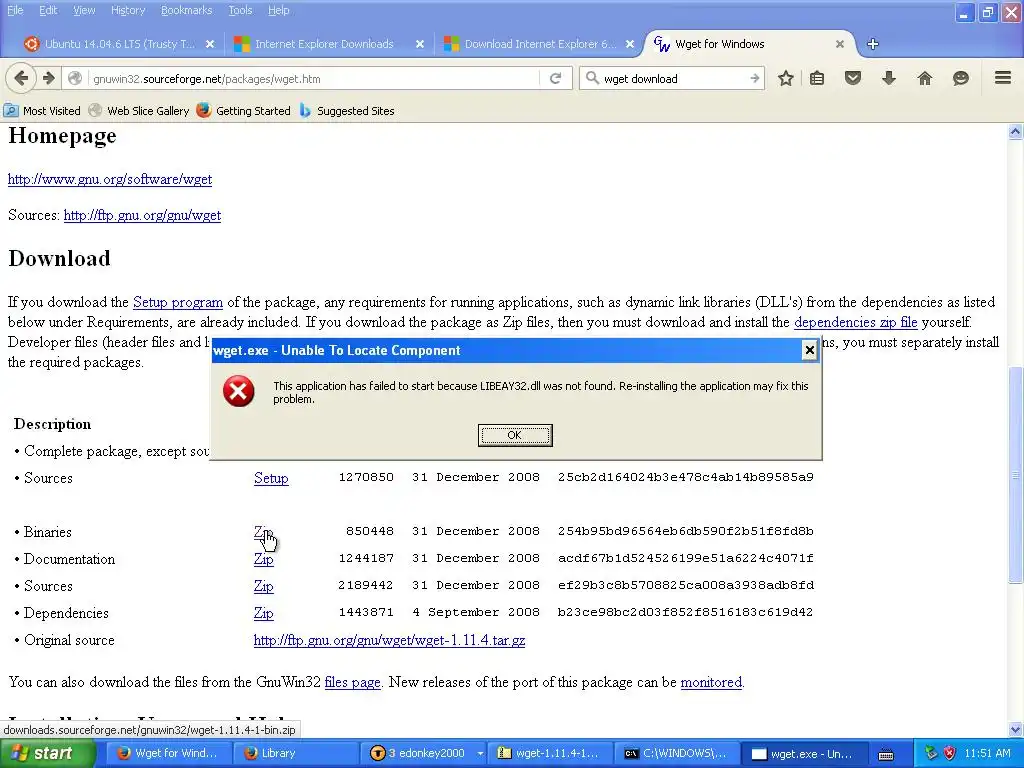This screenshot has height=768, width=1024.
Task: Download the Binaries Zip link
Action: tap(263, 532)
